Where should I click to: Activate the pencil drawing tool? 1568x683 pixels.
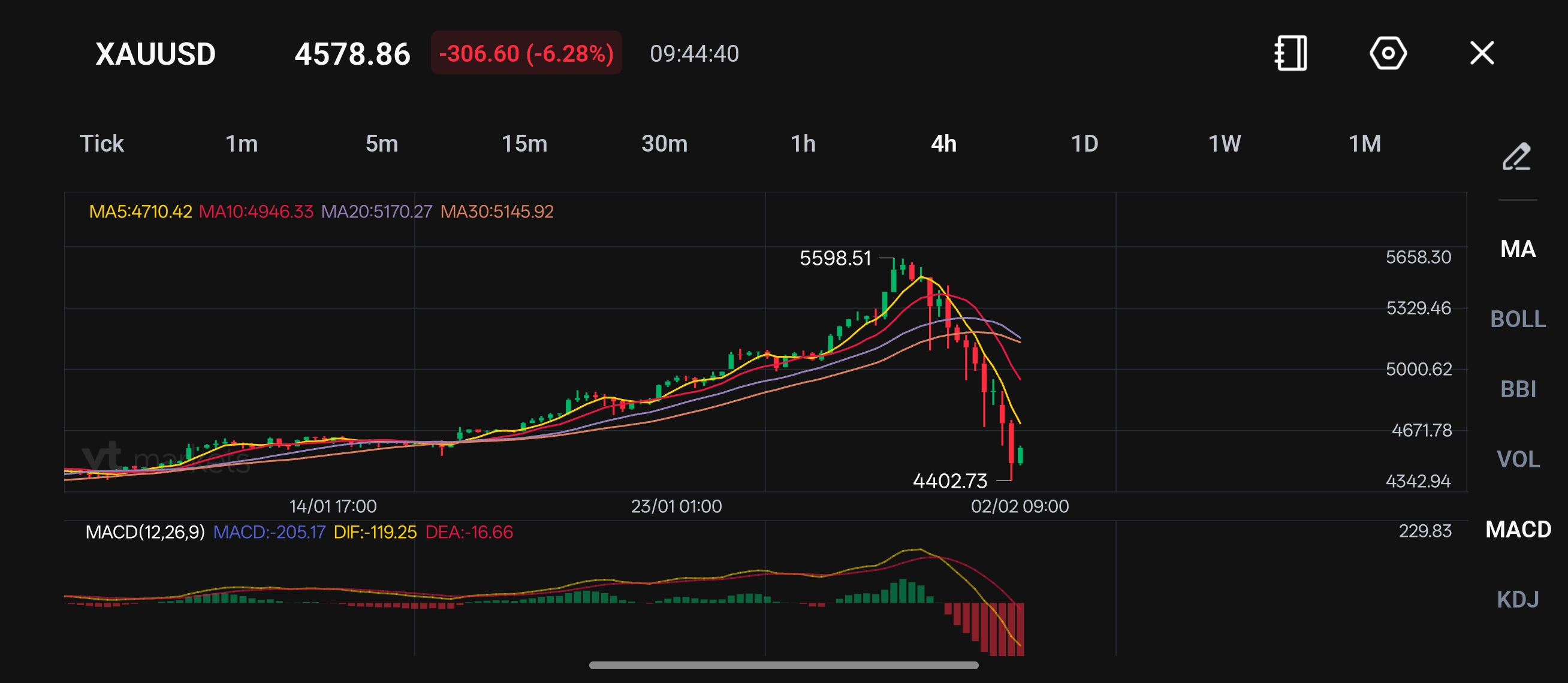coord(1516,157)
